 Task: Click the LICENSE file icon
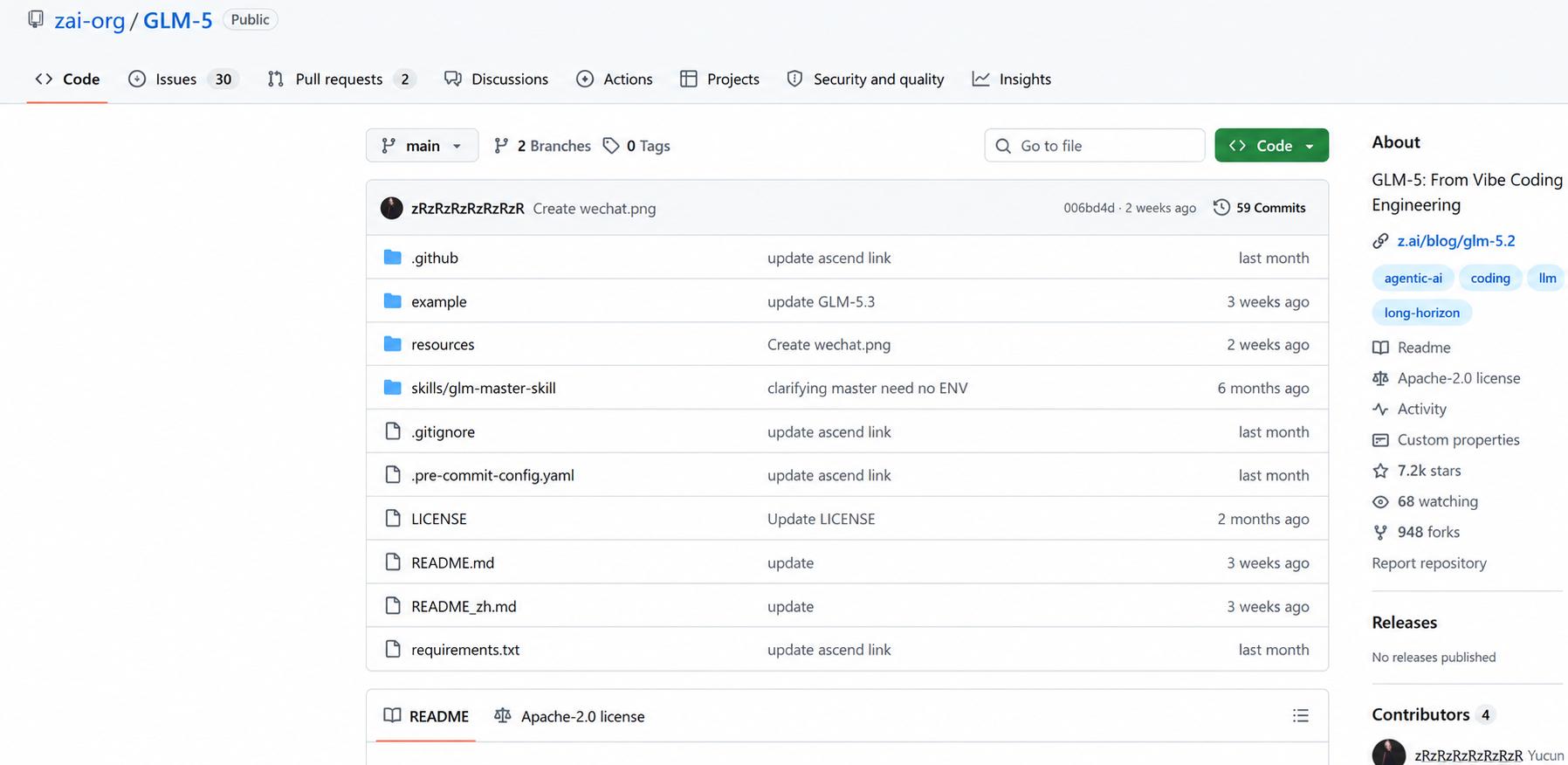[x=393, y=518]
